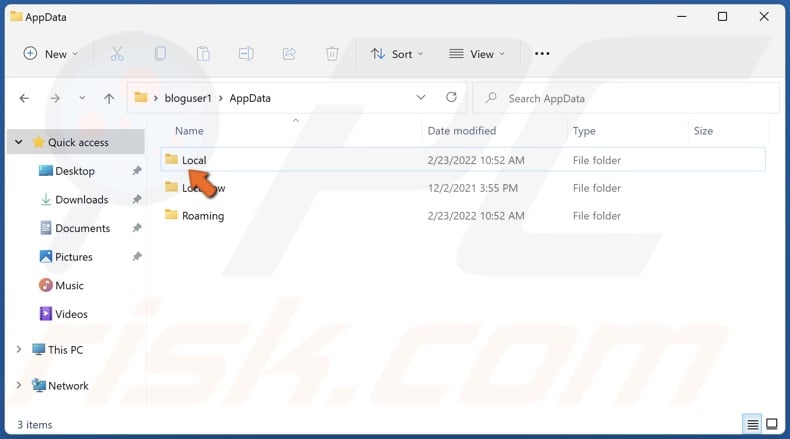
Task: Select Quick access in sidebar
Action: [78, 143]
